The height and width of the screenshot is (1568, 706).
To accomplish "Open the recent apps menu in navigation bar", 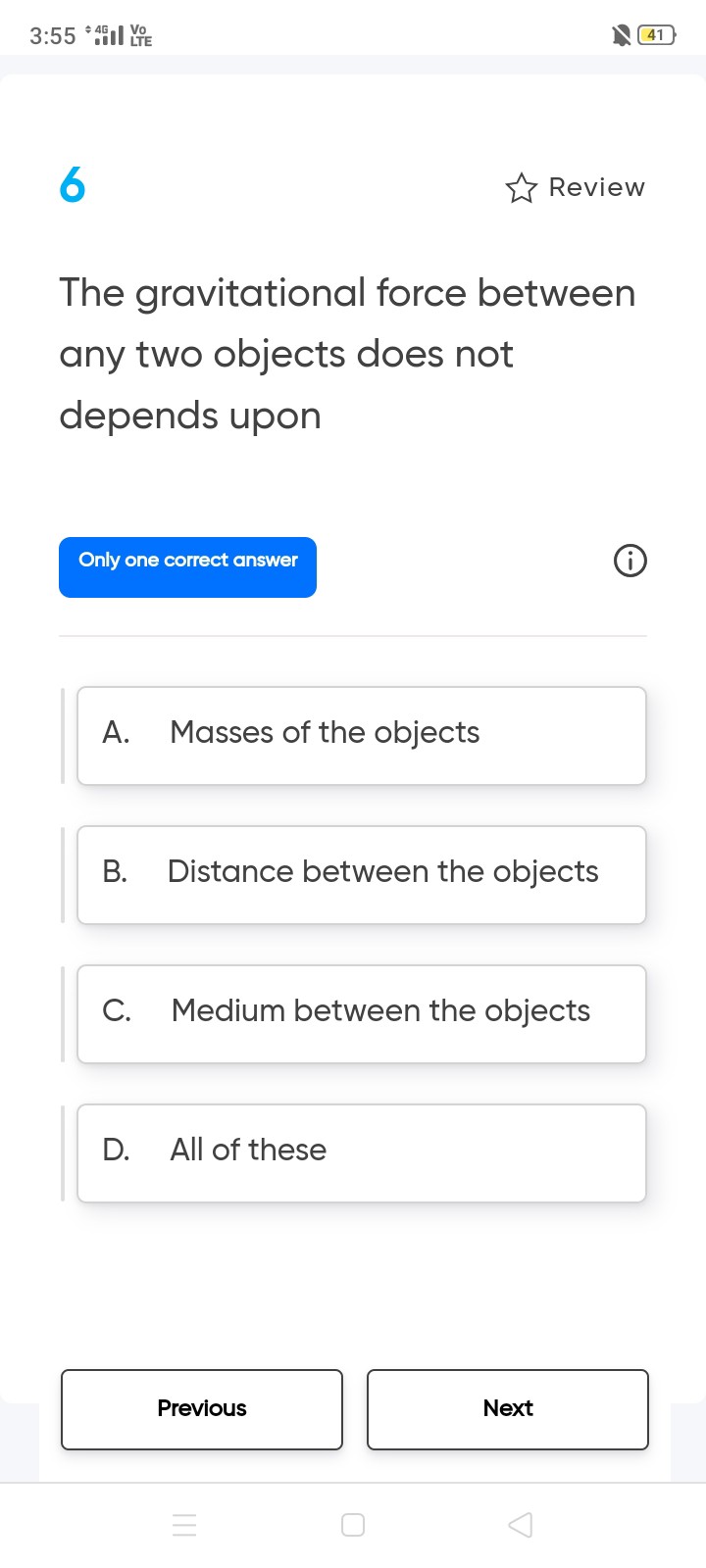I will pyautogui.click(x=184, y=1525).
